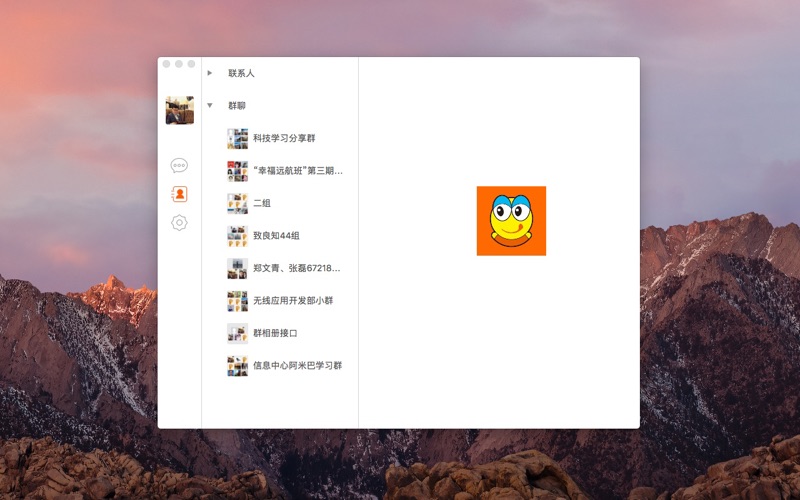Open the chat messages sidebar icon

179,165
